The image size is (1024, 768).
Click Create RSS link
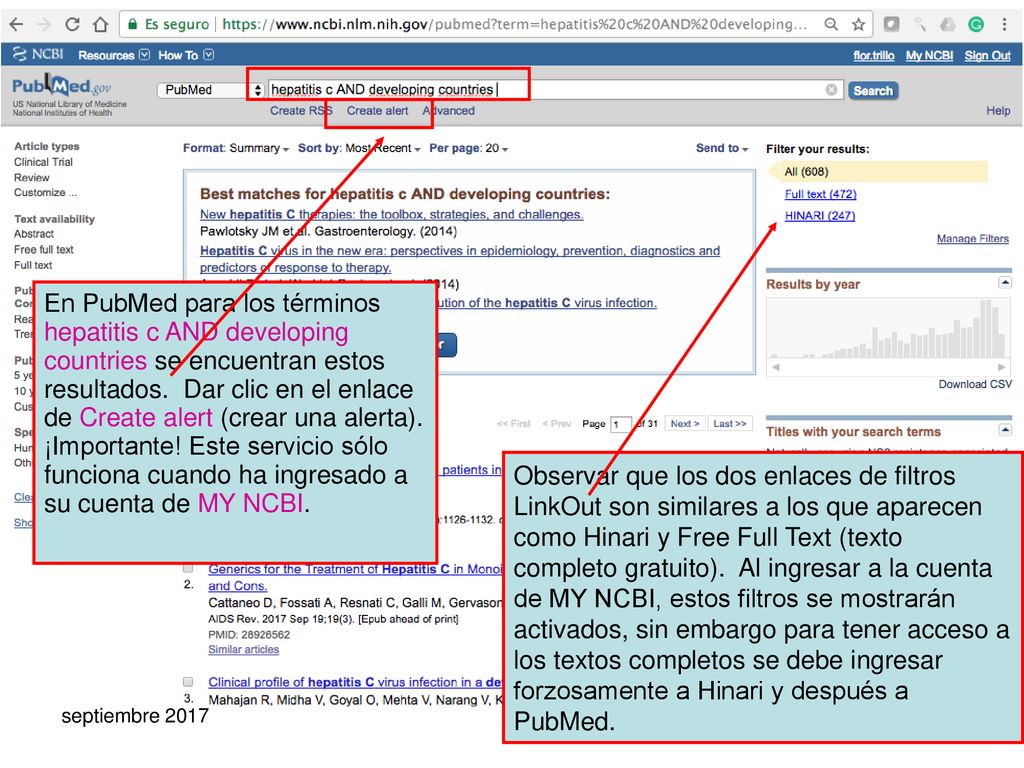(x=301, y=110)
